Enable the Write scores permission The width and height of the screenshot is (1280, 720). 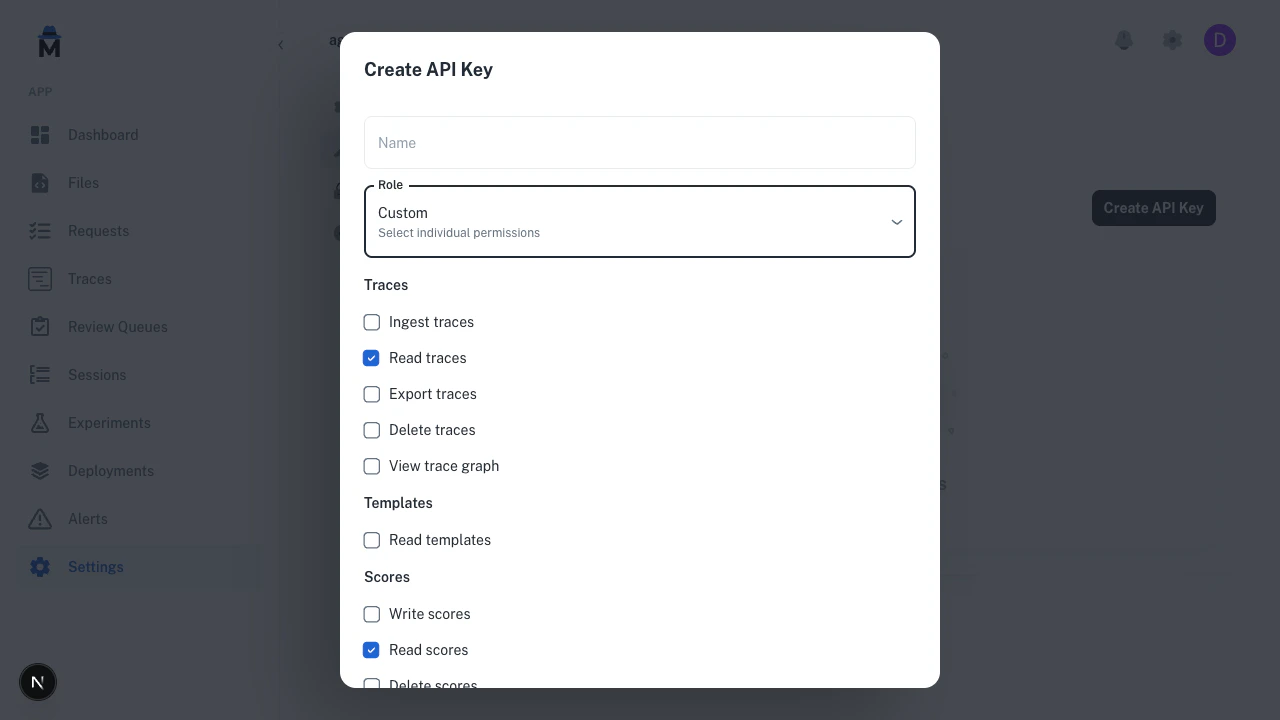371,614
